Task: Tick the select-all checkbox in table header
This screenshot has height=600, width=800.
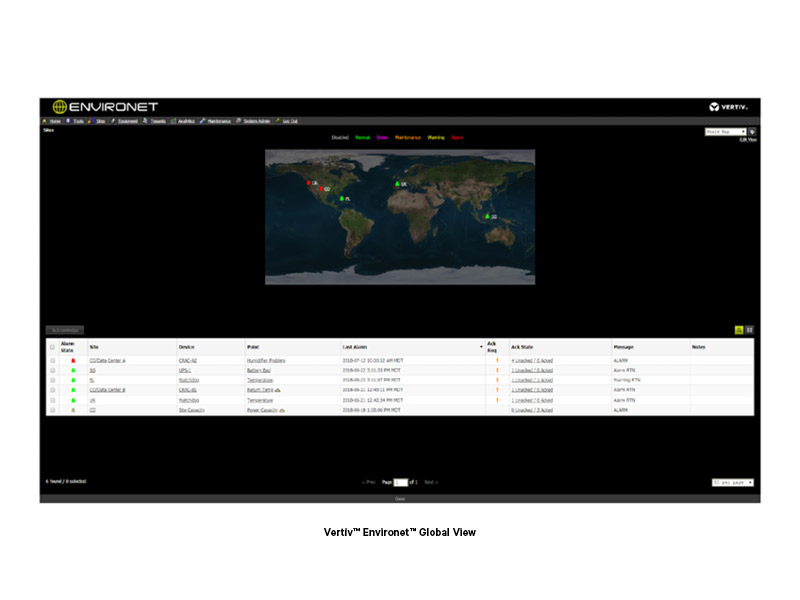Action: pyautogui.click(x=53, y=347)
